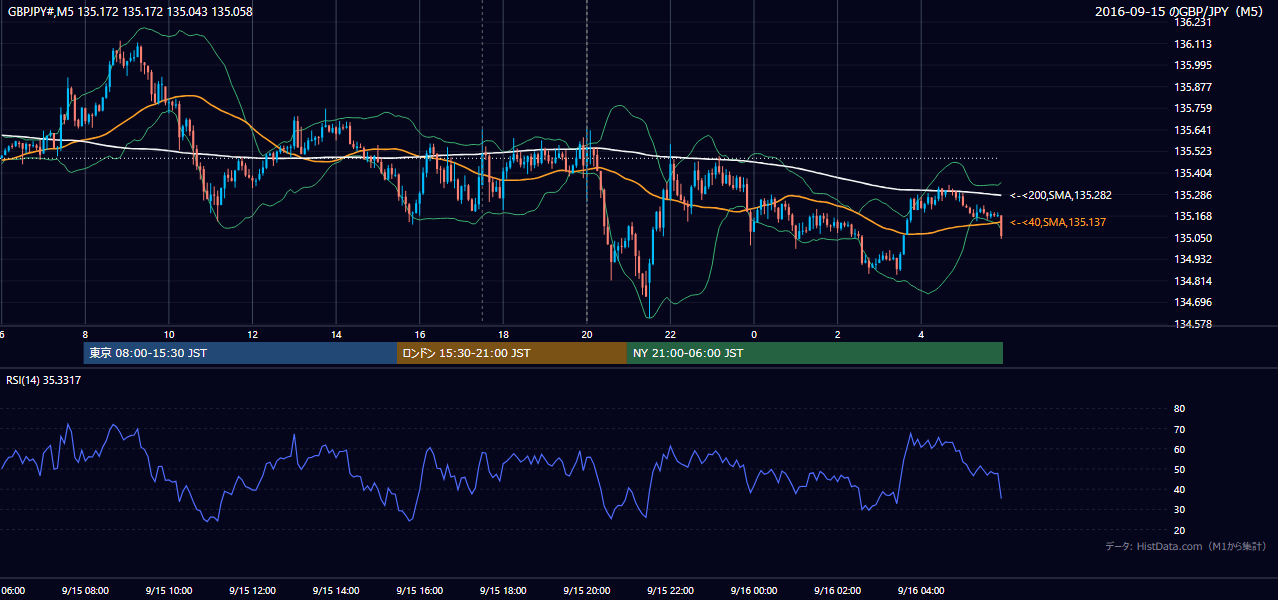Click price axis value 135.641
Image resolution: width=1278 pixels, height=600 pixels.
click(x=1193, y=130)
